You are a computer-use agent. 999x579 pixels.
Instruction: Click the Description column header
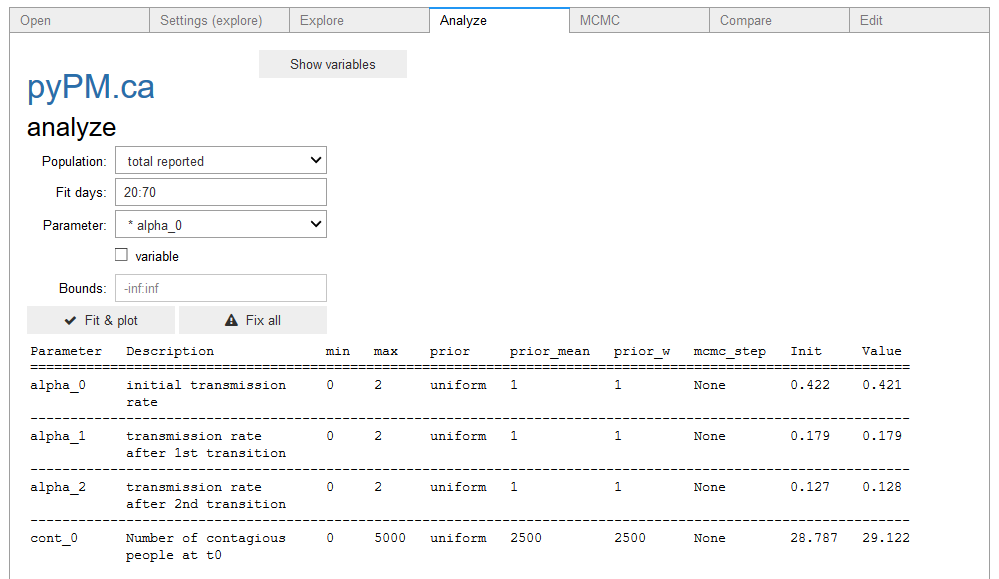(x=170, y=352)
